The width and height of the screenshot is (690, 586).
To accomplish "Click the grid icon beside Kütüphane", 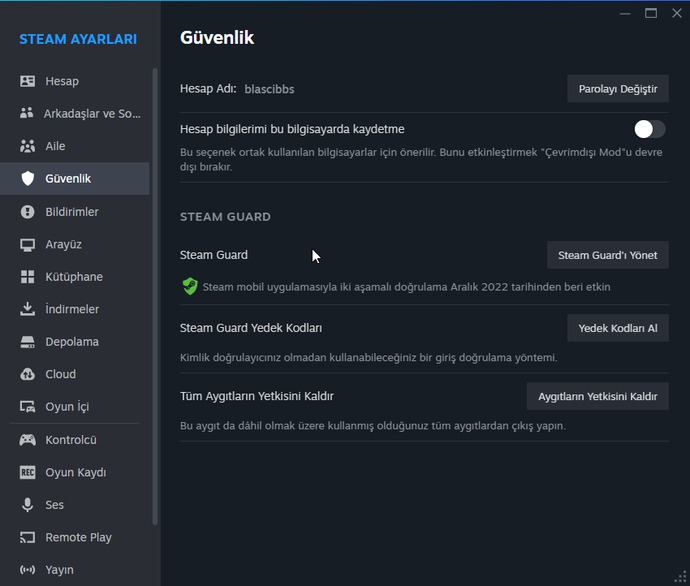I will (x=27, y=277).
